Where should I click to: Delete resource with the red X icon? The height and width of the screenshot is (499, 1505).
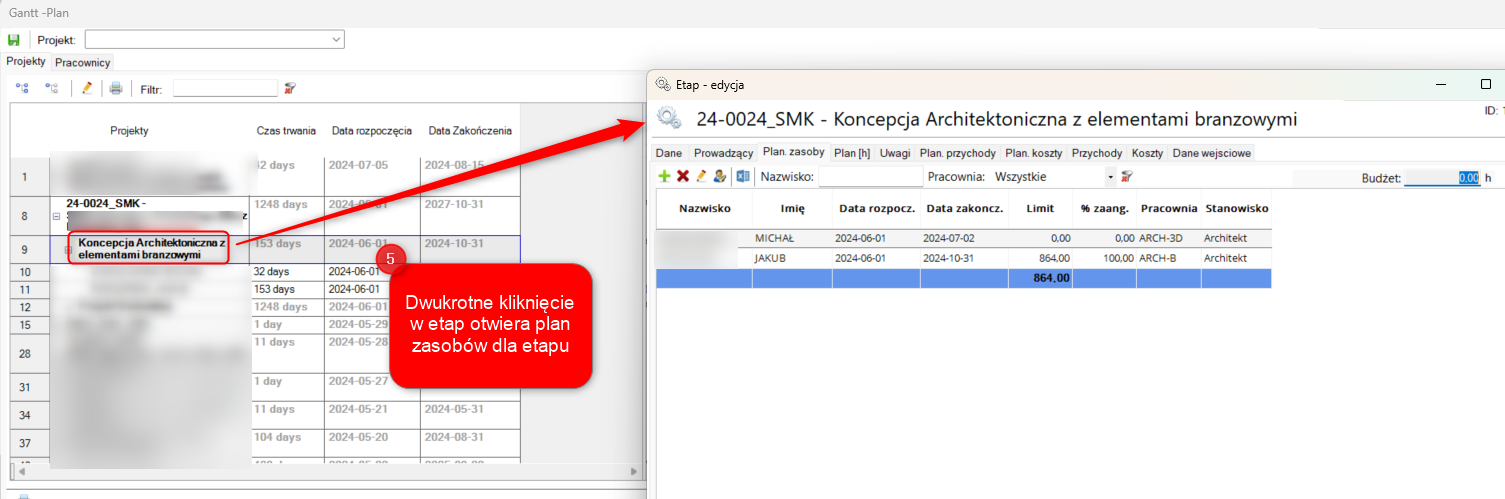click(683, 176)
